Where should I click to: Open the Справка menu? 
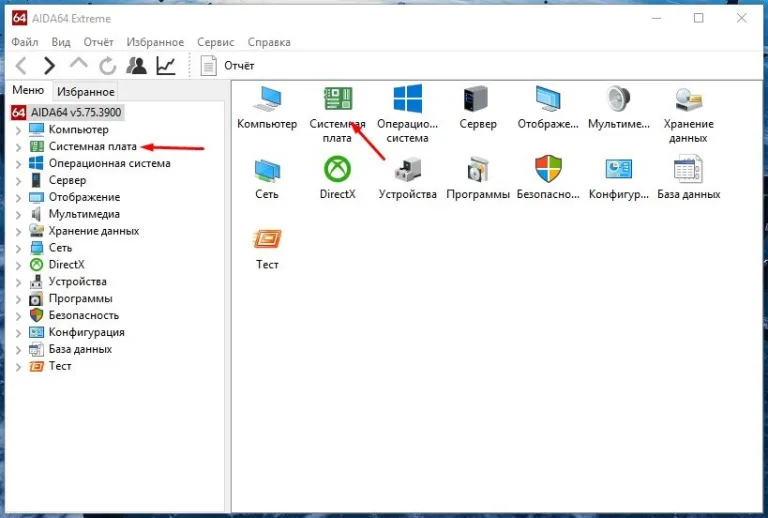coord(269,42)
